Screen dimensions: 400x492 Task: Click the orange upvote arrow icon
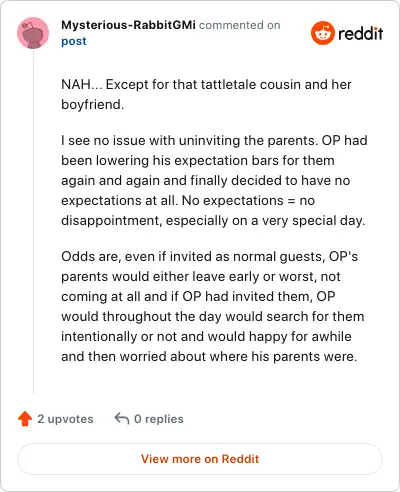click(x=25, y=419)
